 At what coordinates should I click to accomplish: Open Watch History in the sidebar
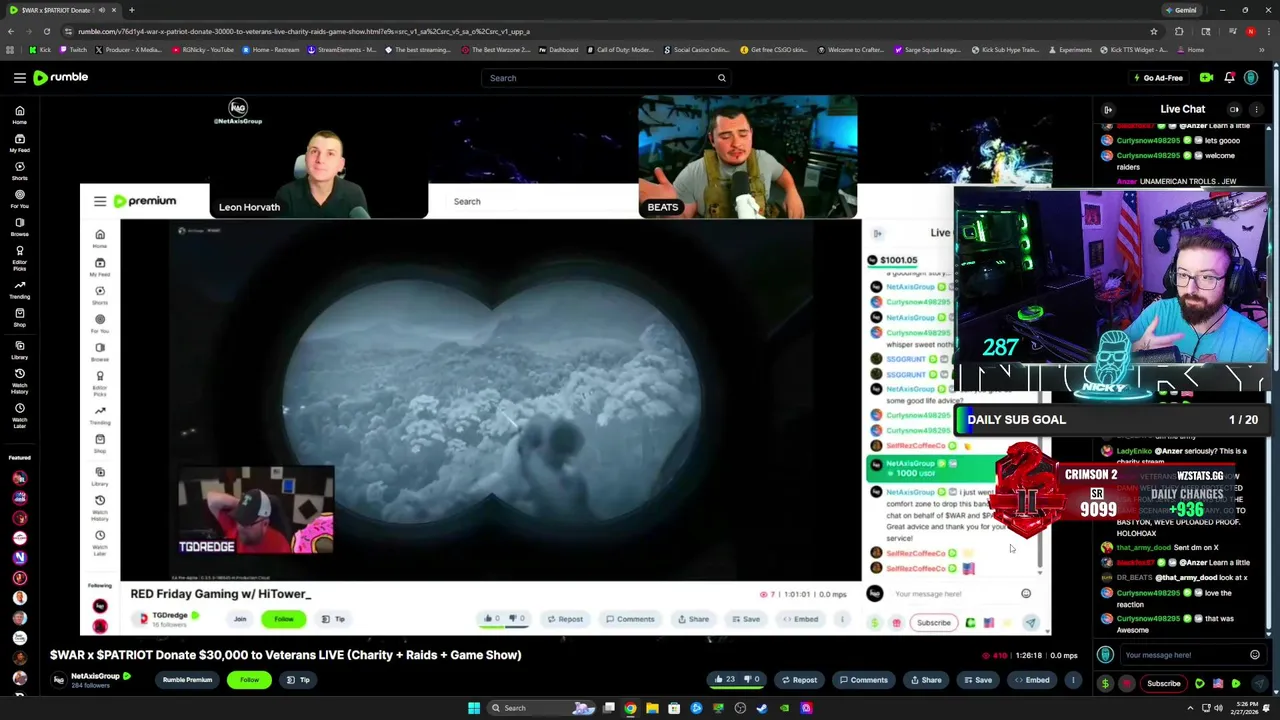pos(19,381)
